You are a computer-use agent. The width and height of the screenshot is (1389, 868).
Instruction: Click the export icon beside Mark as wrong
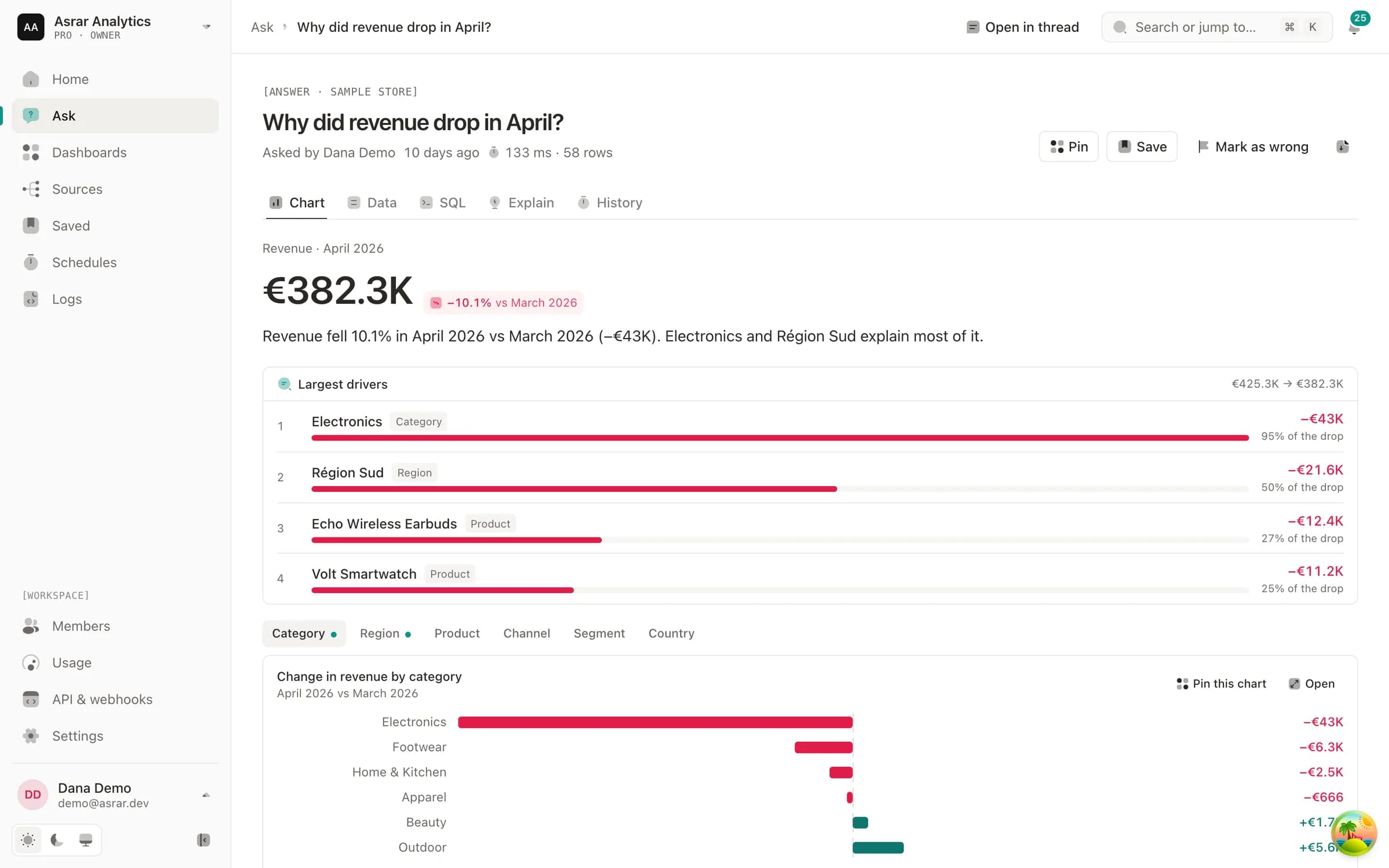coord(1343,147)
